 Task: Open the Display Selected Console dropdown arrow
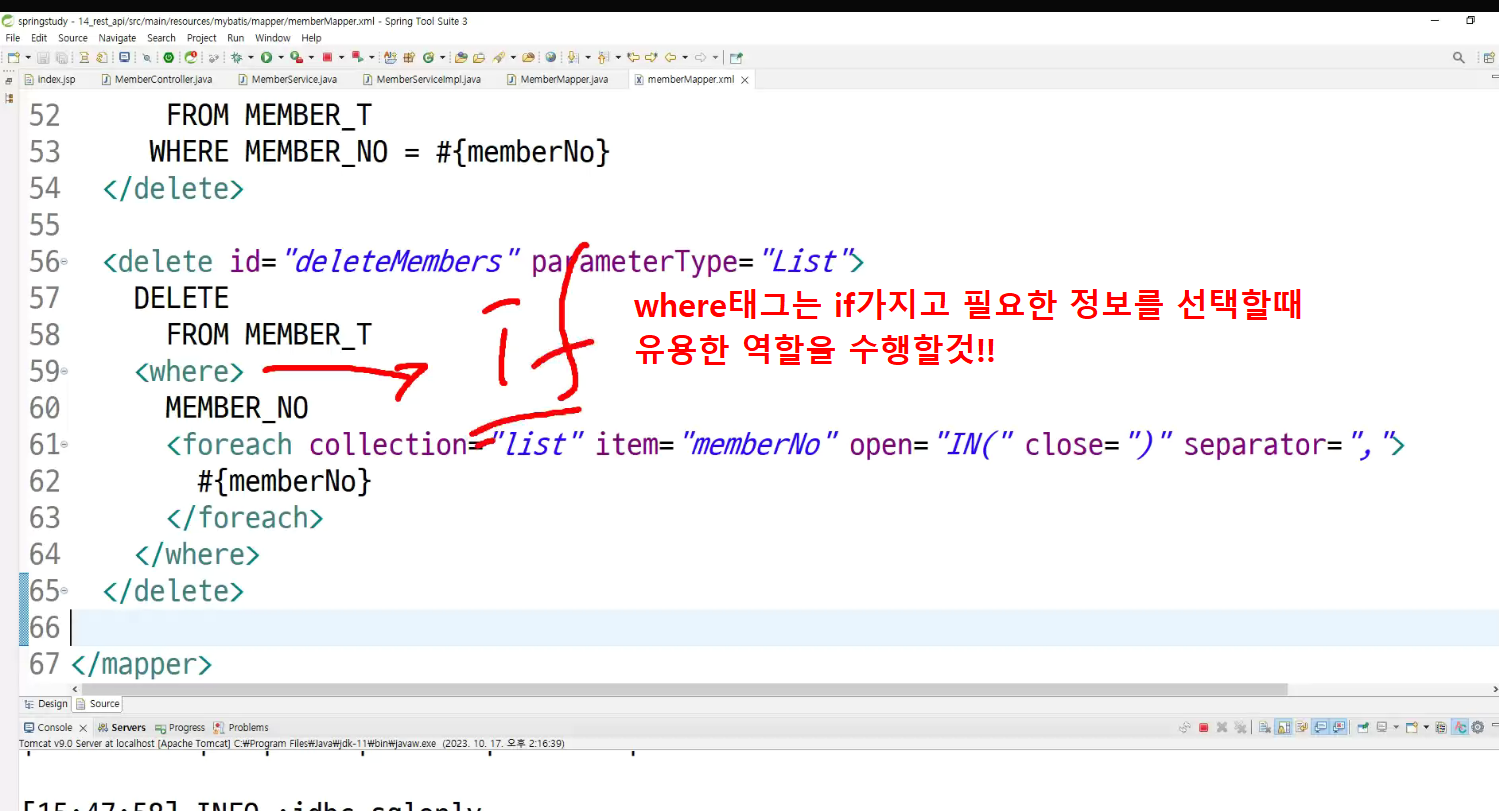point(1395,728)
